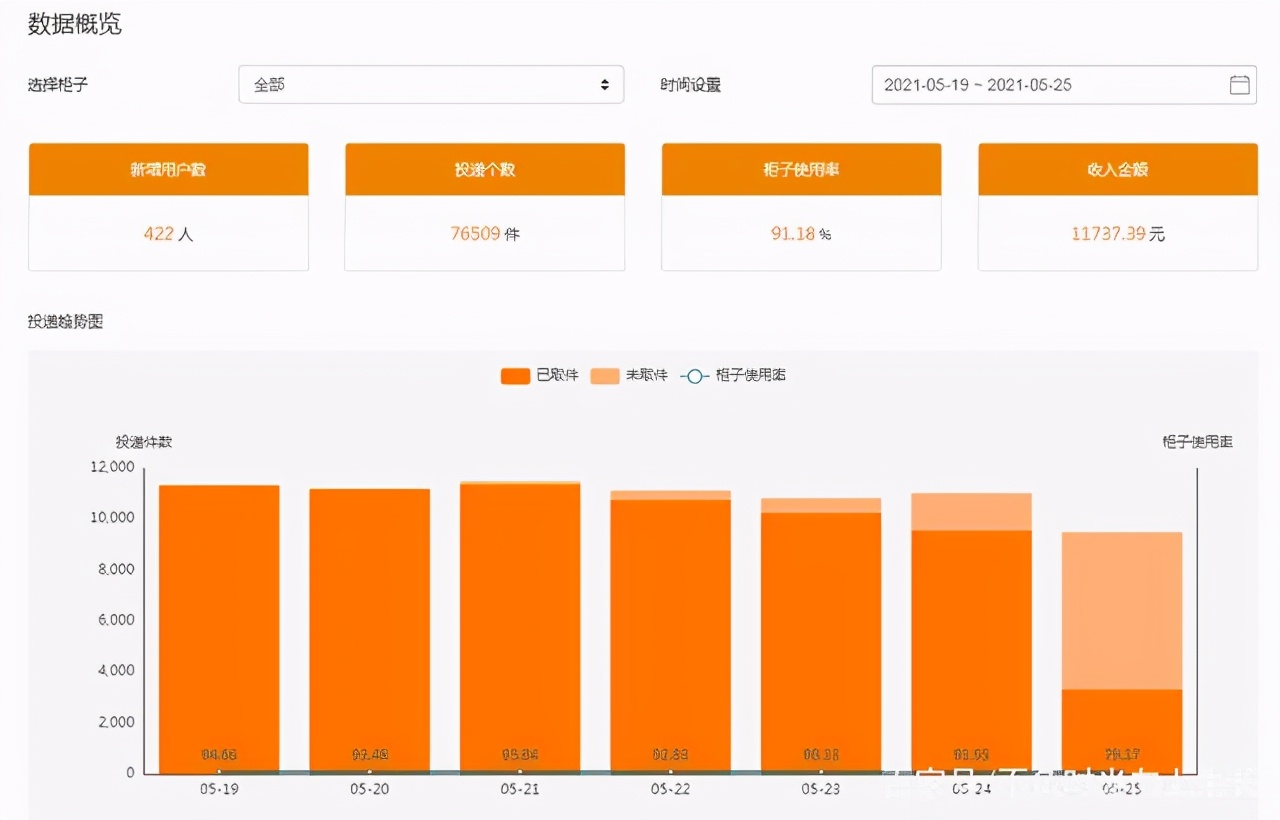Click the 12,000 y-axis label
Screen dimensions: 1280x820
tap(112, 467)
